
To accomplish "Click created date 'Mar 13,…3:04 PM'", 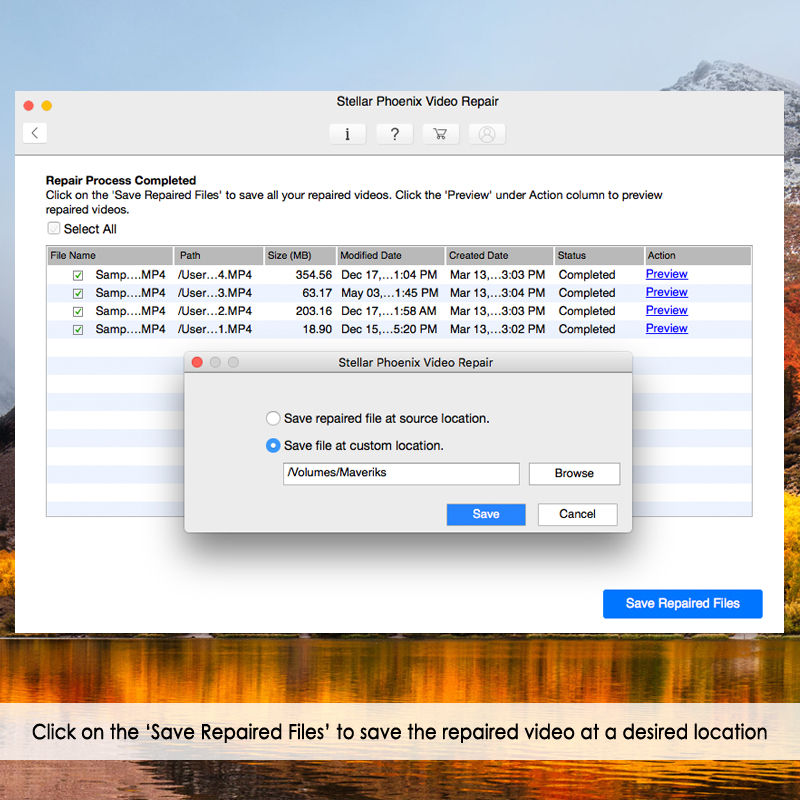I will tap(497, 293).
